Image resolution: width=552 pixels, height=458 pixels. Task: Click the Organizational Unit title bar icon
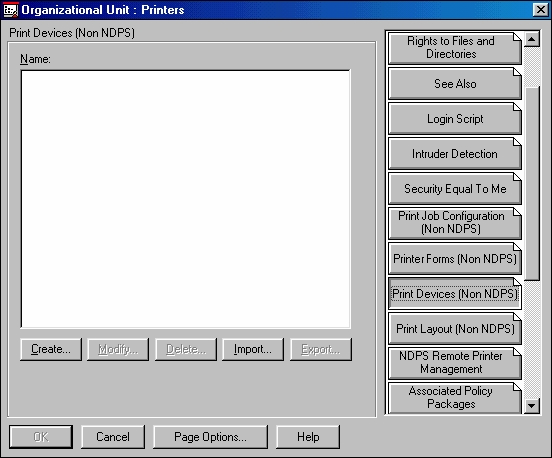pyautogui.click(x=11, y=10)
